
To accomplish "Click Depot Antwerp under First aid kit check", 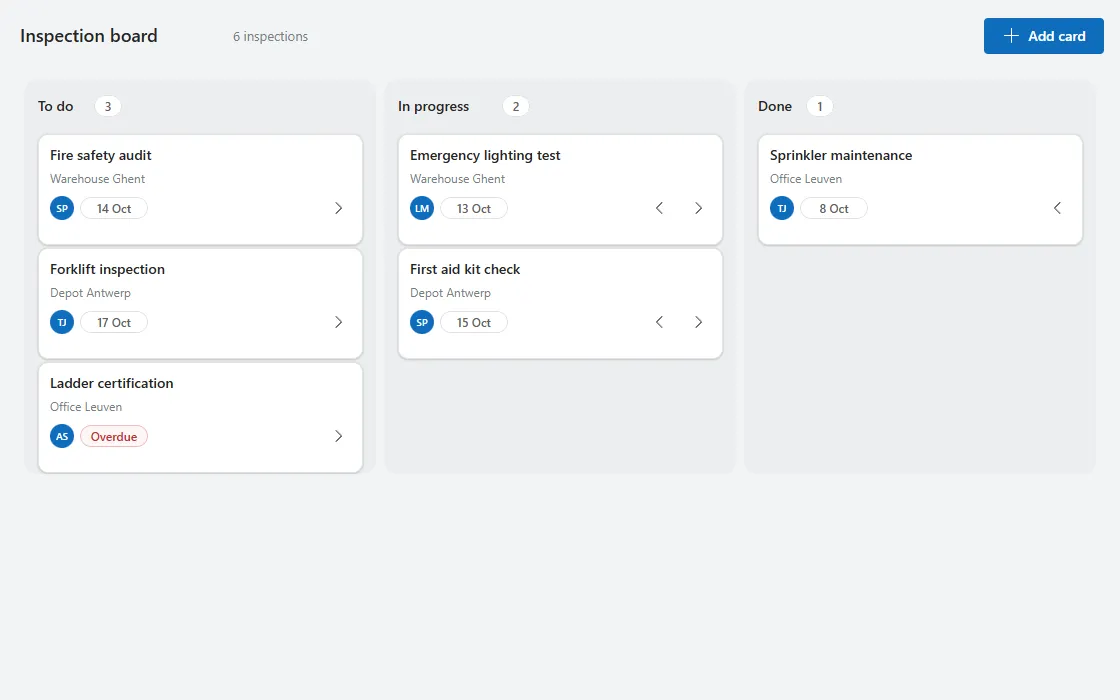I will [x=450, y=293].
